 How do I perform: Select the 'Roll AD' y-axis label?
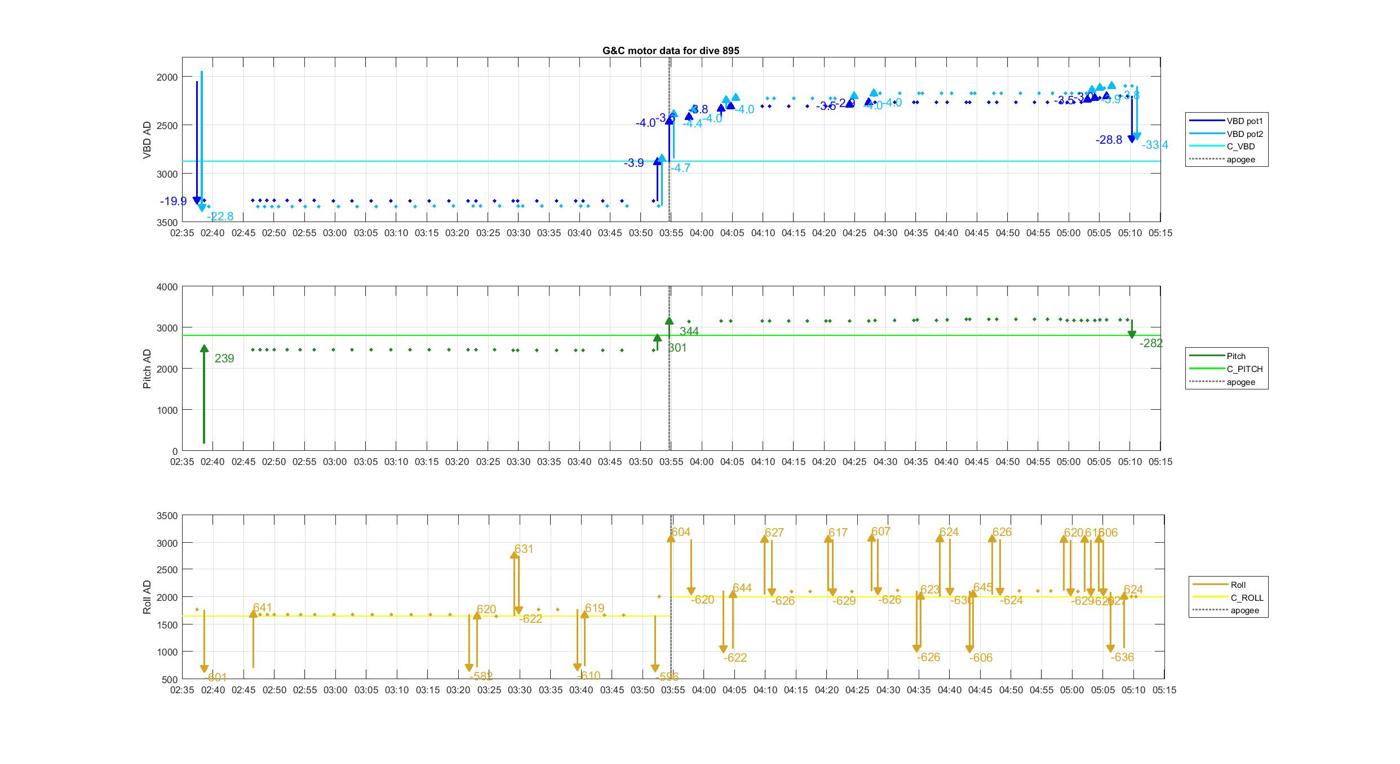pyautogui.click(x=147, y=597)
